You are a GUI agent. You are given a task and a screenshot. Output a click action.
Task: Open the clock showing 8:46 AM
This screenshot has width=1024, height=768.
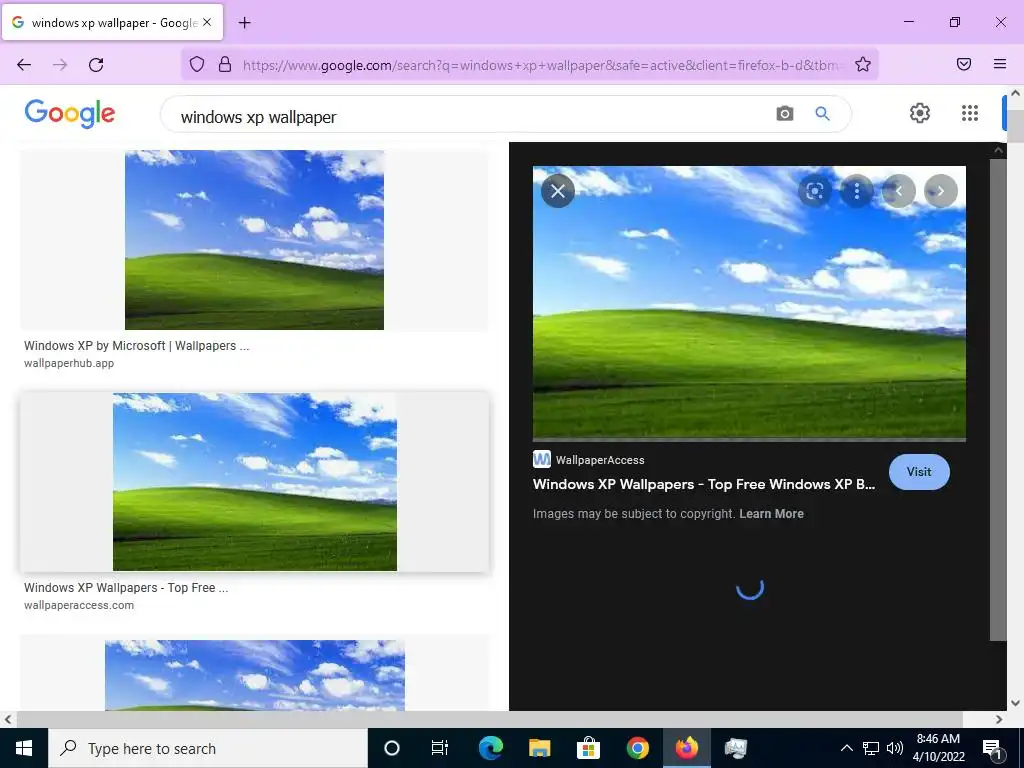click(938, 748)
